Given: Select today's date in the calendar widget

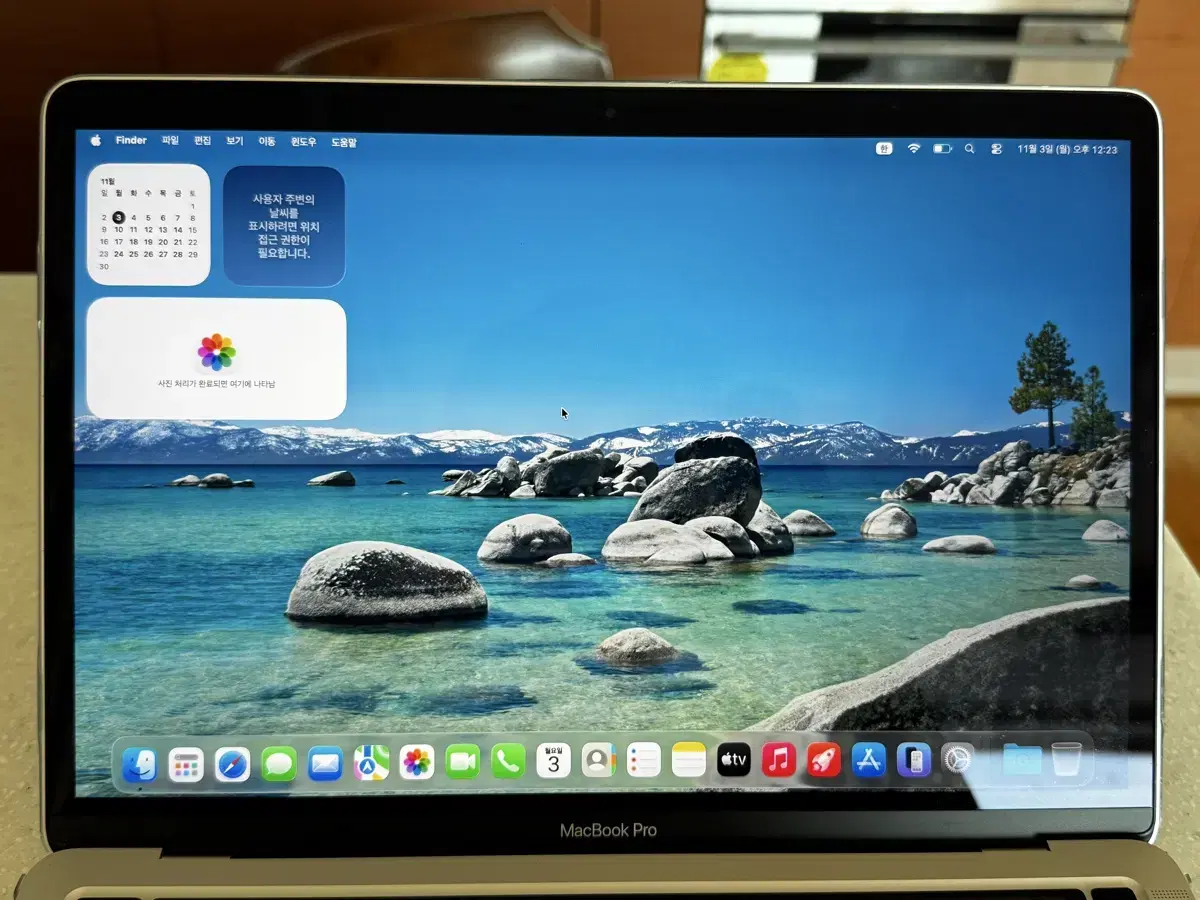Looking at the screenshot, I should (x=119, y=217).
